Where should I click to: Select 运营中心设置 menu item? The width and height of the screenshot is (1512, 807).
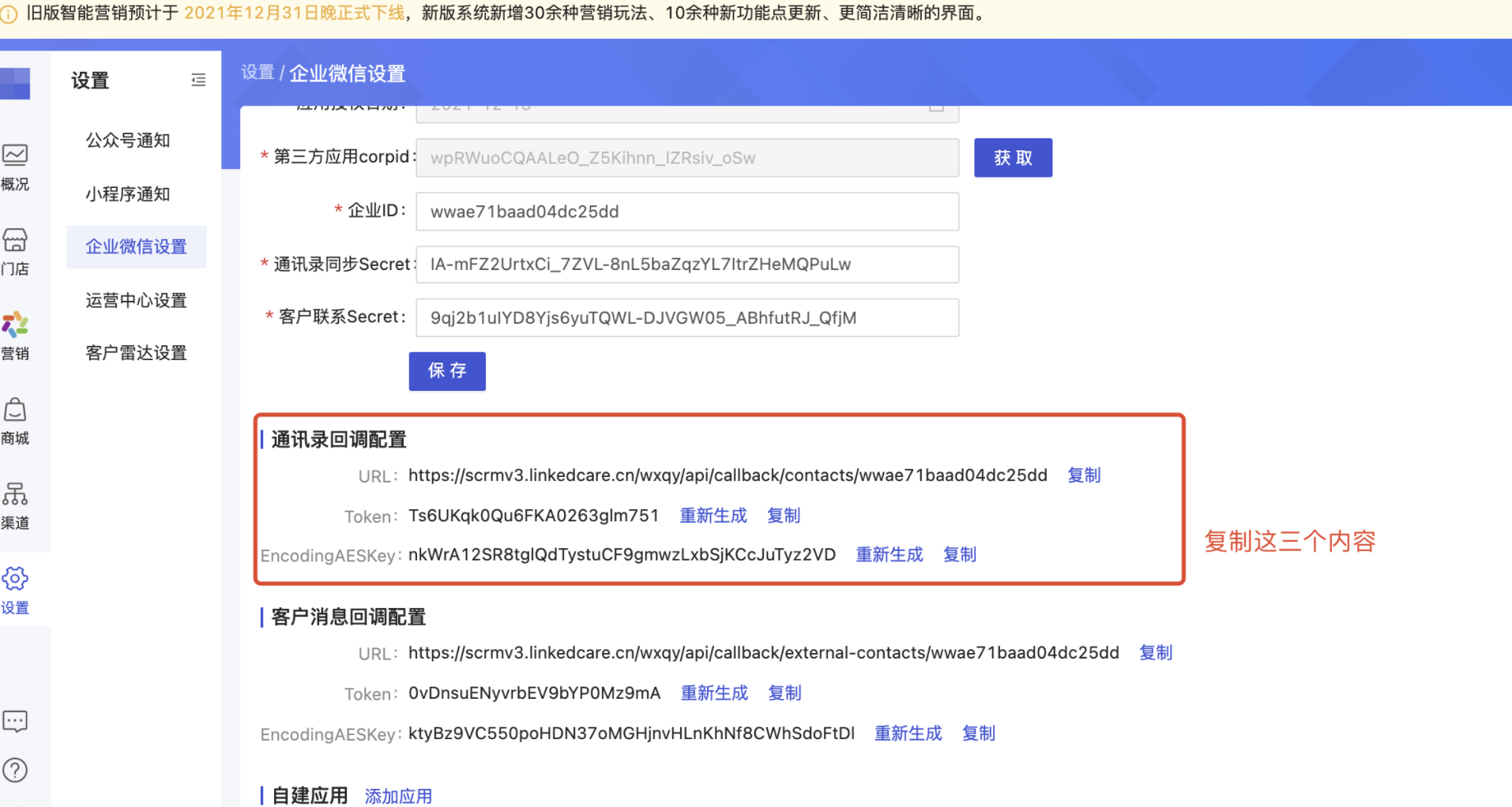click(x=136, y=301)
